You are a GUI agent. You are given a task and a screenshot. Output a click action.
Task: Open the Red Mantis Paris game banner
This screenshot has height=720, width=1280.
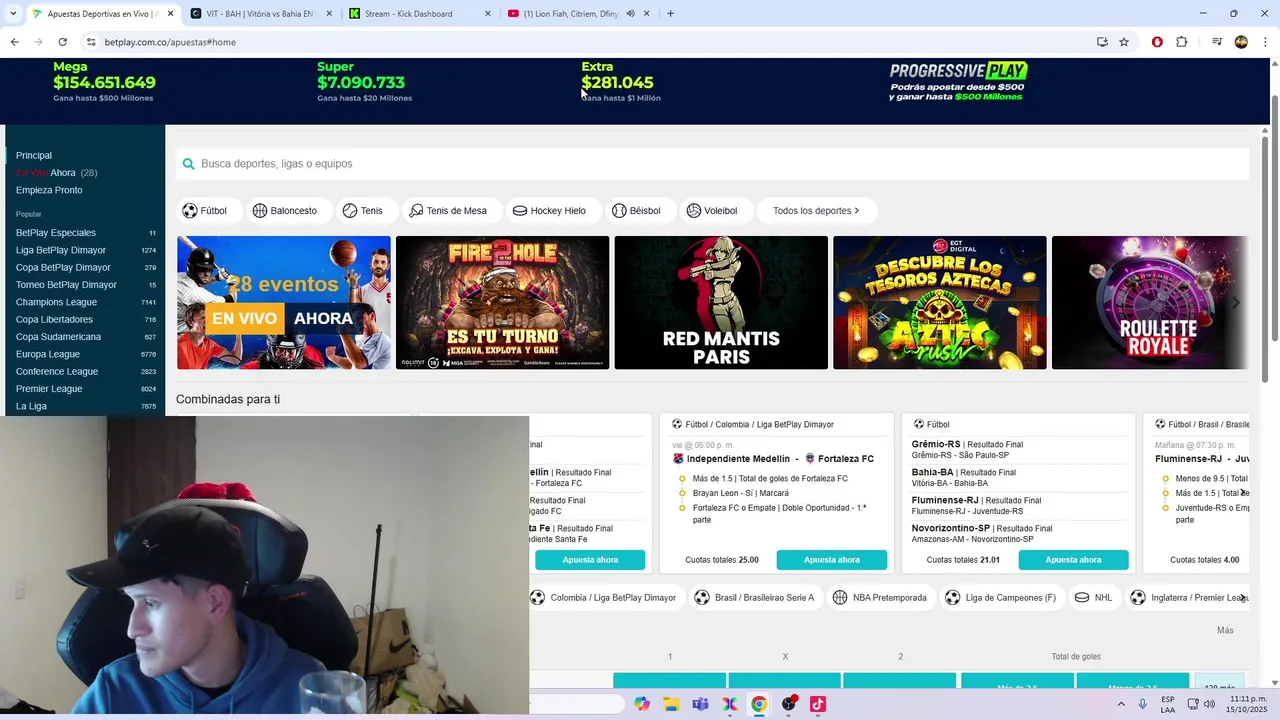coord(721,303)
